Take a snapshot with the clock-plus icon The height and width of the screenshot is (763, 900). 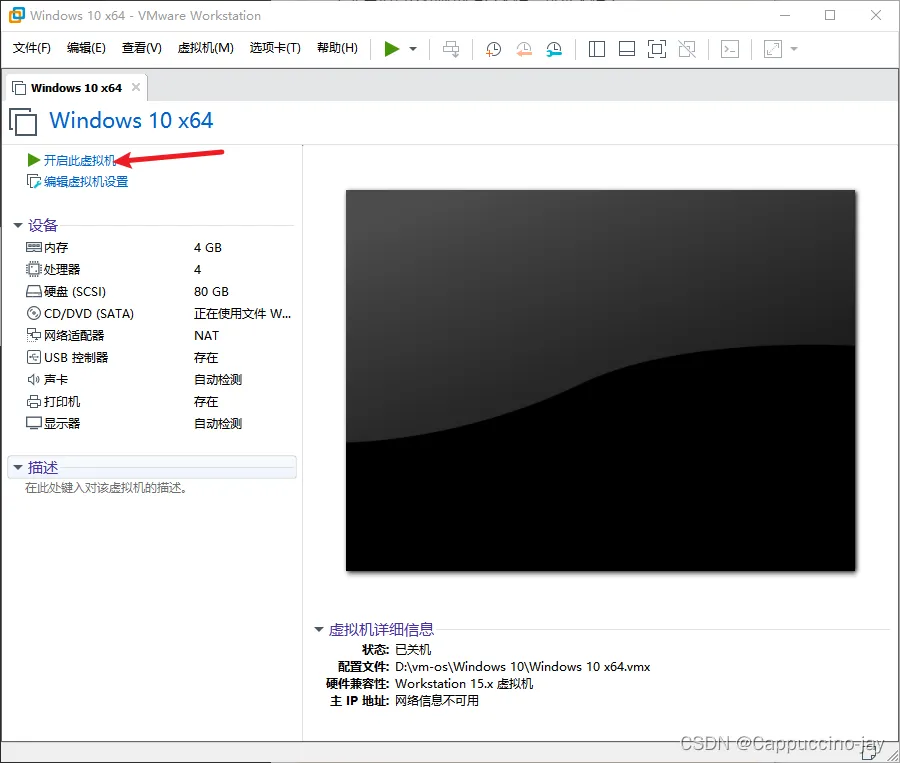[493, 49]
